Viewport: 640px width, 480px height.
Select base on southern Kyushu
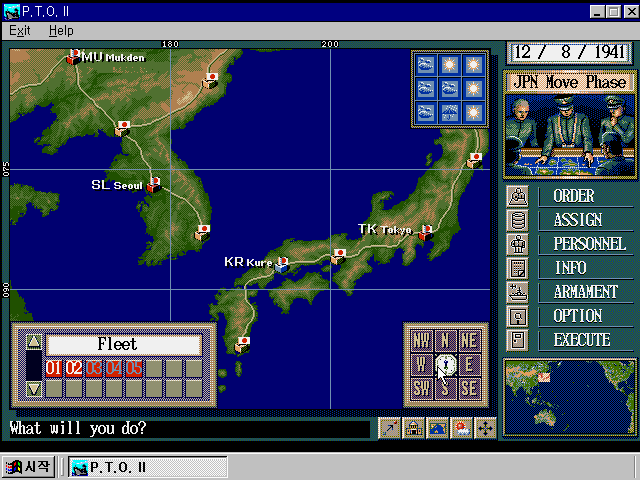(x=242, y=345)
